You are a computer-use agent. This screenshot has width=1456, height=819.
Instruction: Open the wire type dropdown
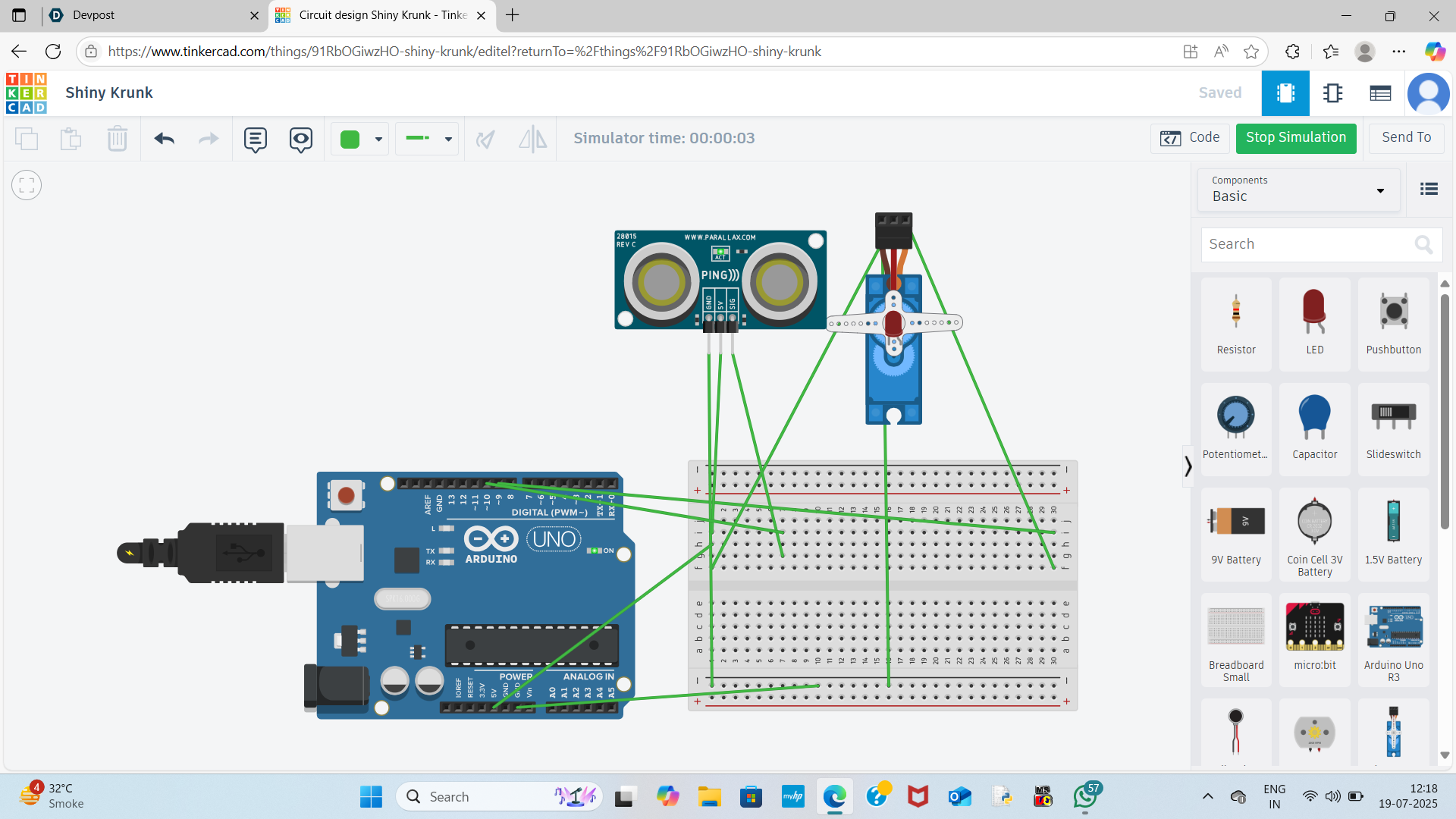pos(428,139)
